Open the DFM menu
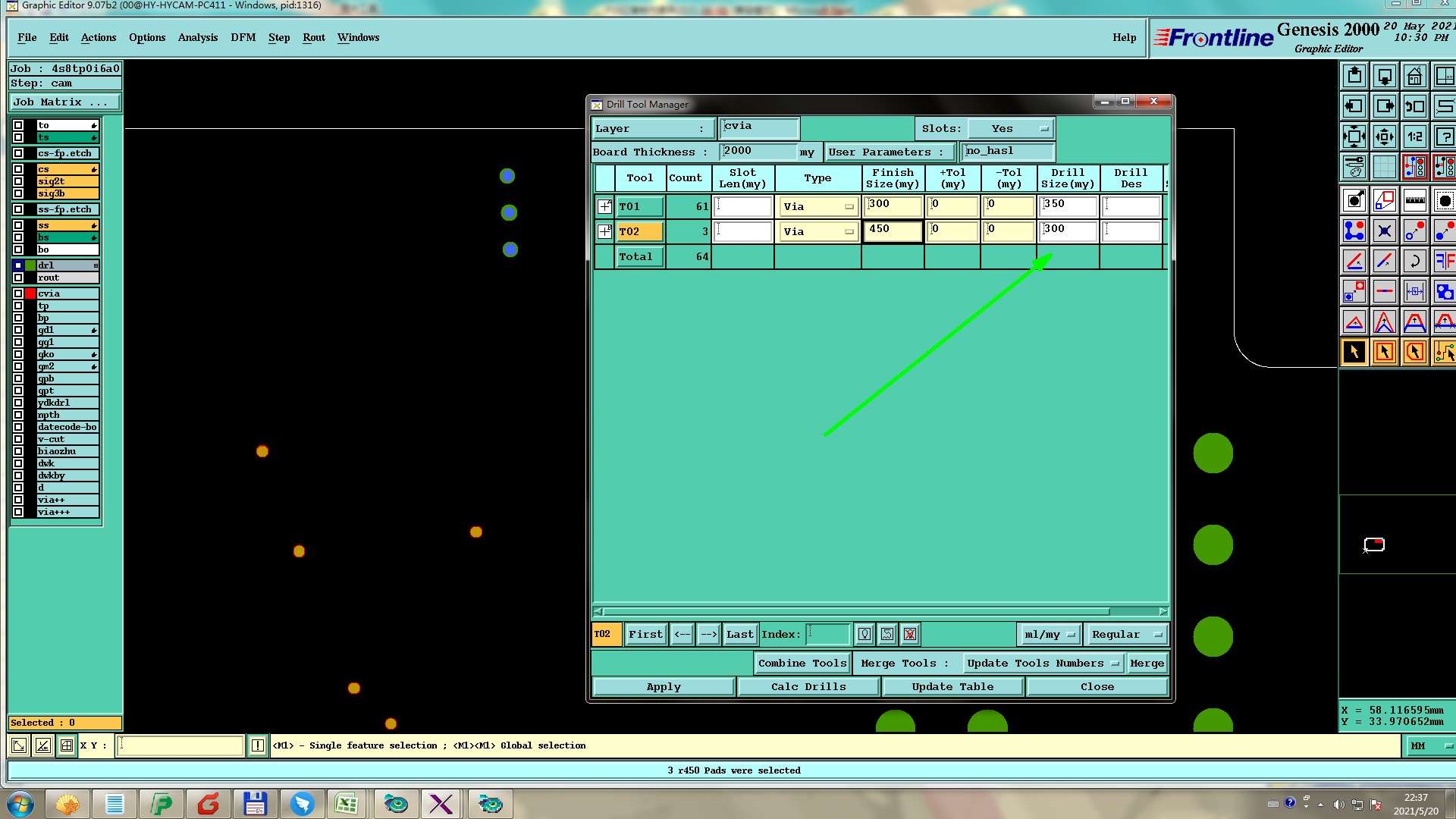Viewport: 1456px width, 819px height. [x=243, y=37]
